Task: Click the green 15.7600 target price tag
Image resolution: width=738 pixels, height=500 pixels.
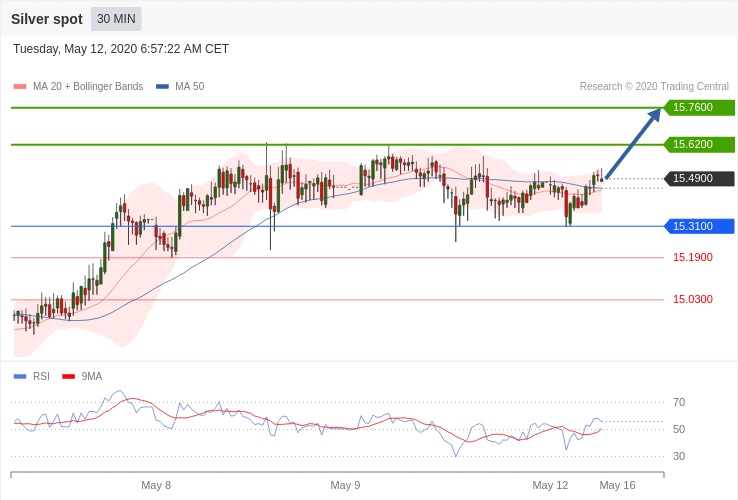Action: click(699, 108)
